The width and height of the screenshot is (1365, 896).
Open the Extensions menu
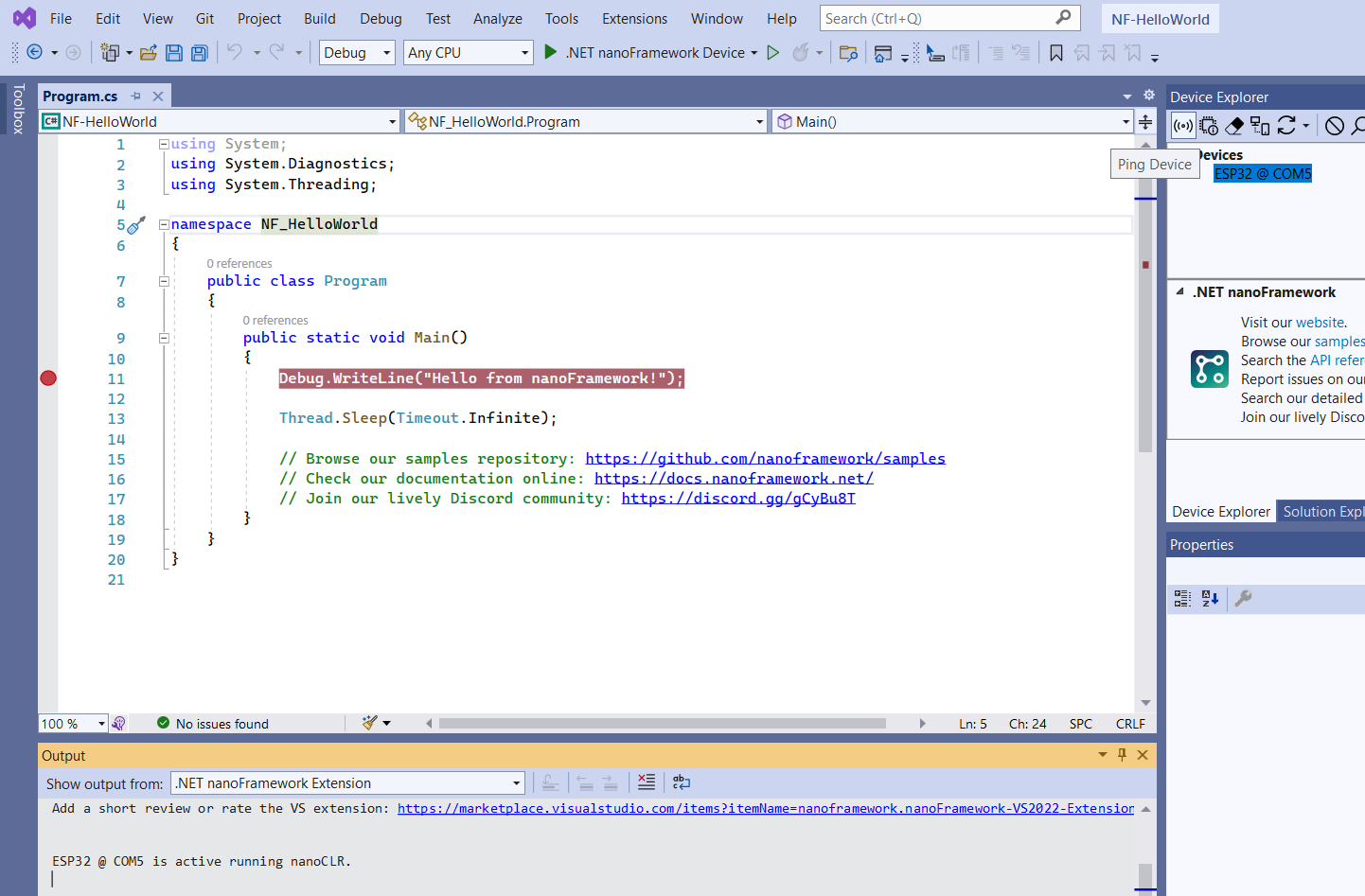(x=634, y=19)
